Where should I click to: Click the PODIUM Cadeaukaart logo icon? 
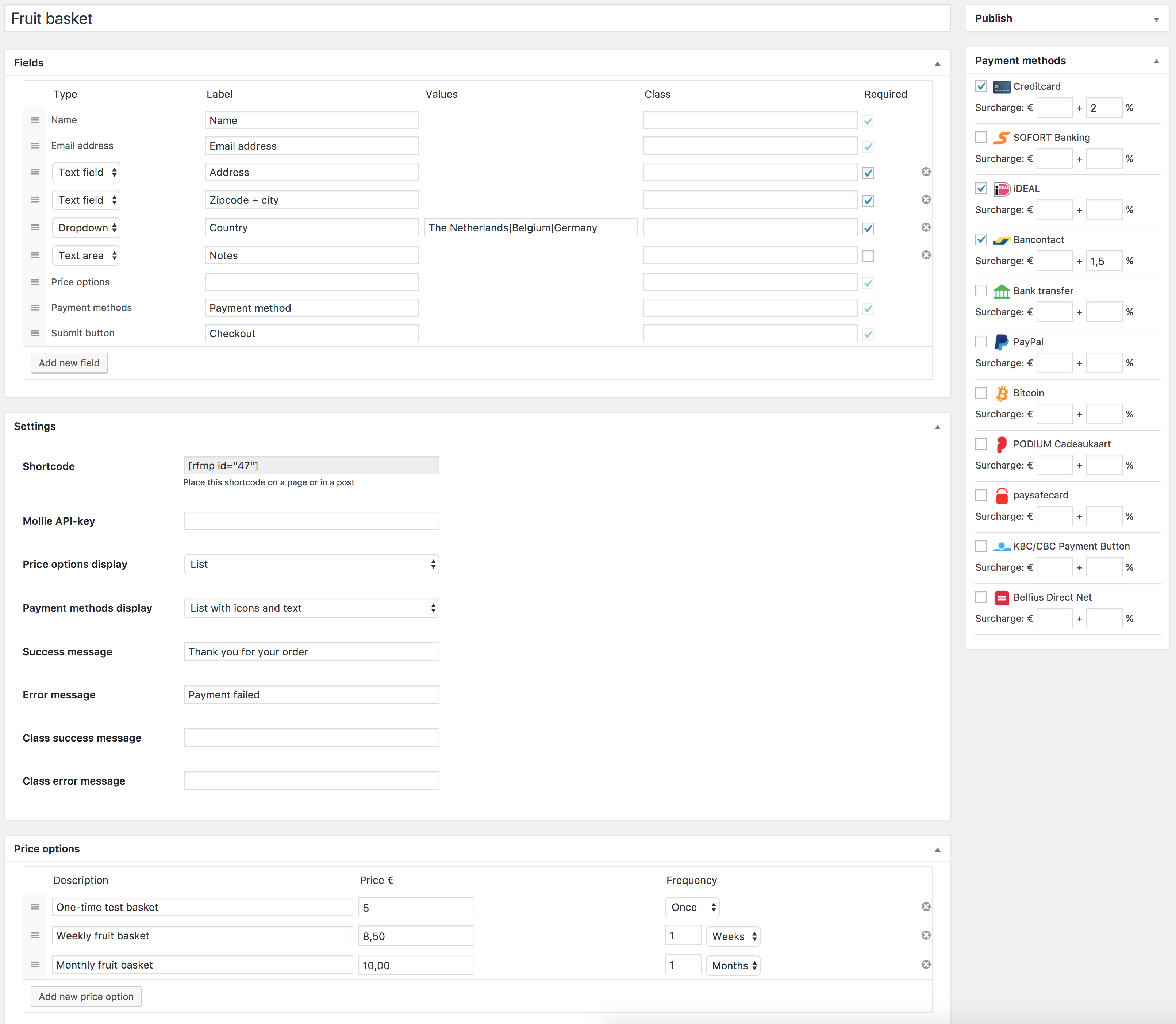1002,444
